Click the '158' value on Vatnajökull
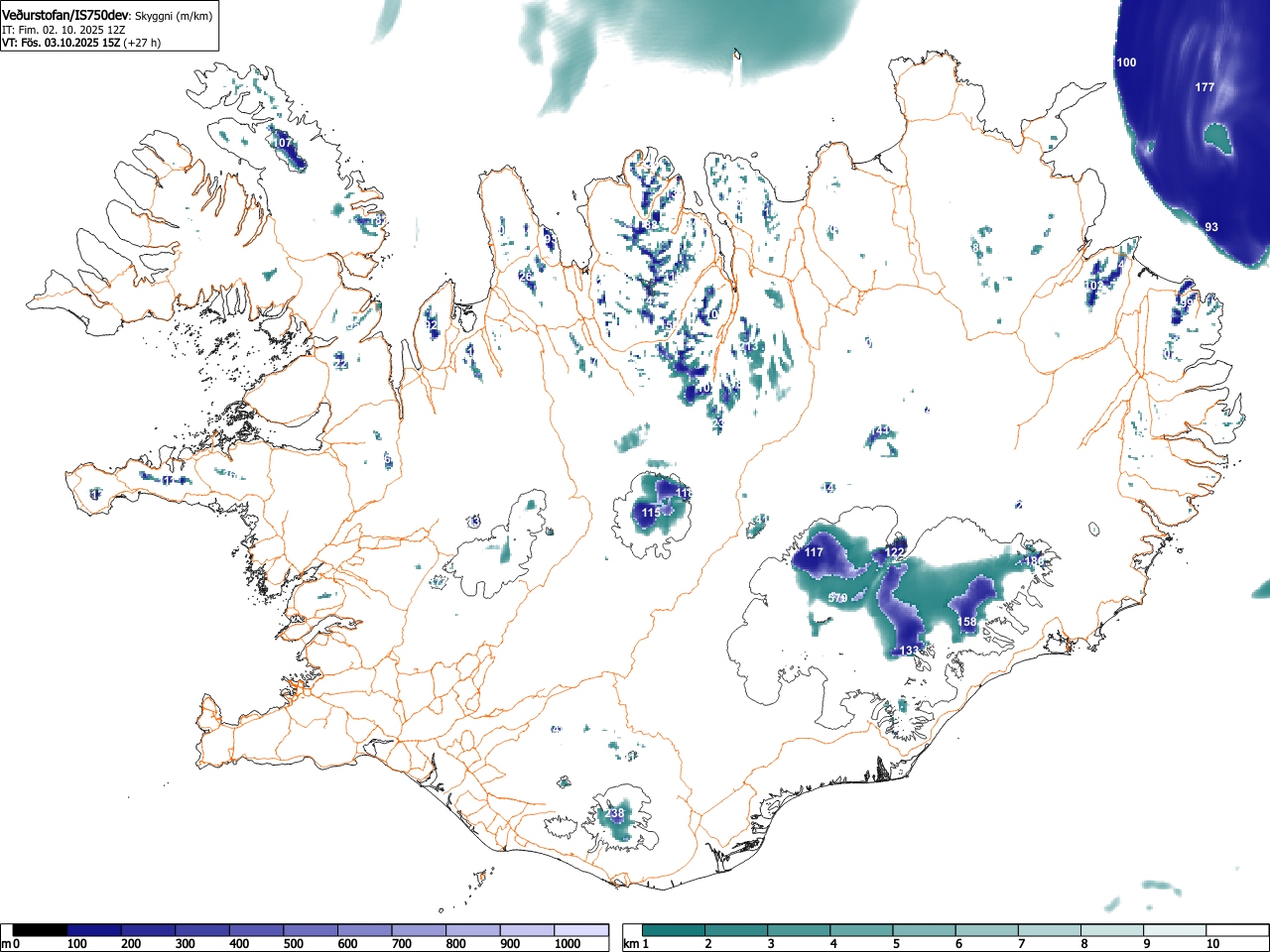This screenshot has height=952, width=1270. pos(966,622)
